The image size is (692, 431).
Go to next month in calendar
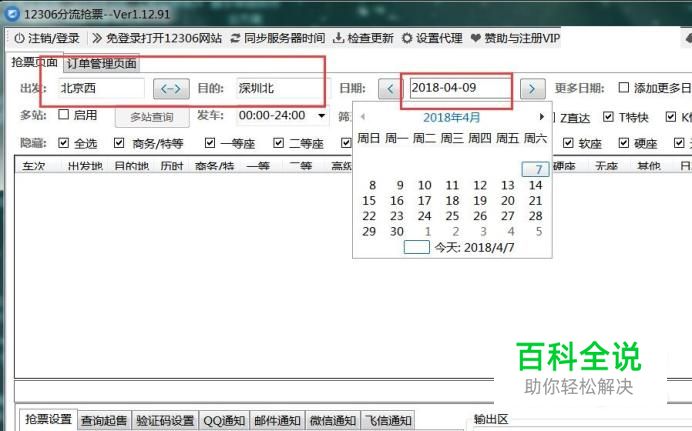(542, 117)
